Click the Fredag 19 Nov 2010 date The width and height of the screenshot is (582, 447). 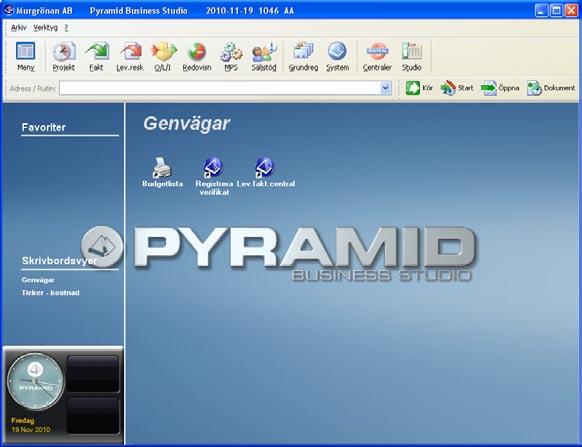[x=30, y=425]
